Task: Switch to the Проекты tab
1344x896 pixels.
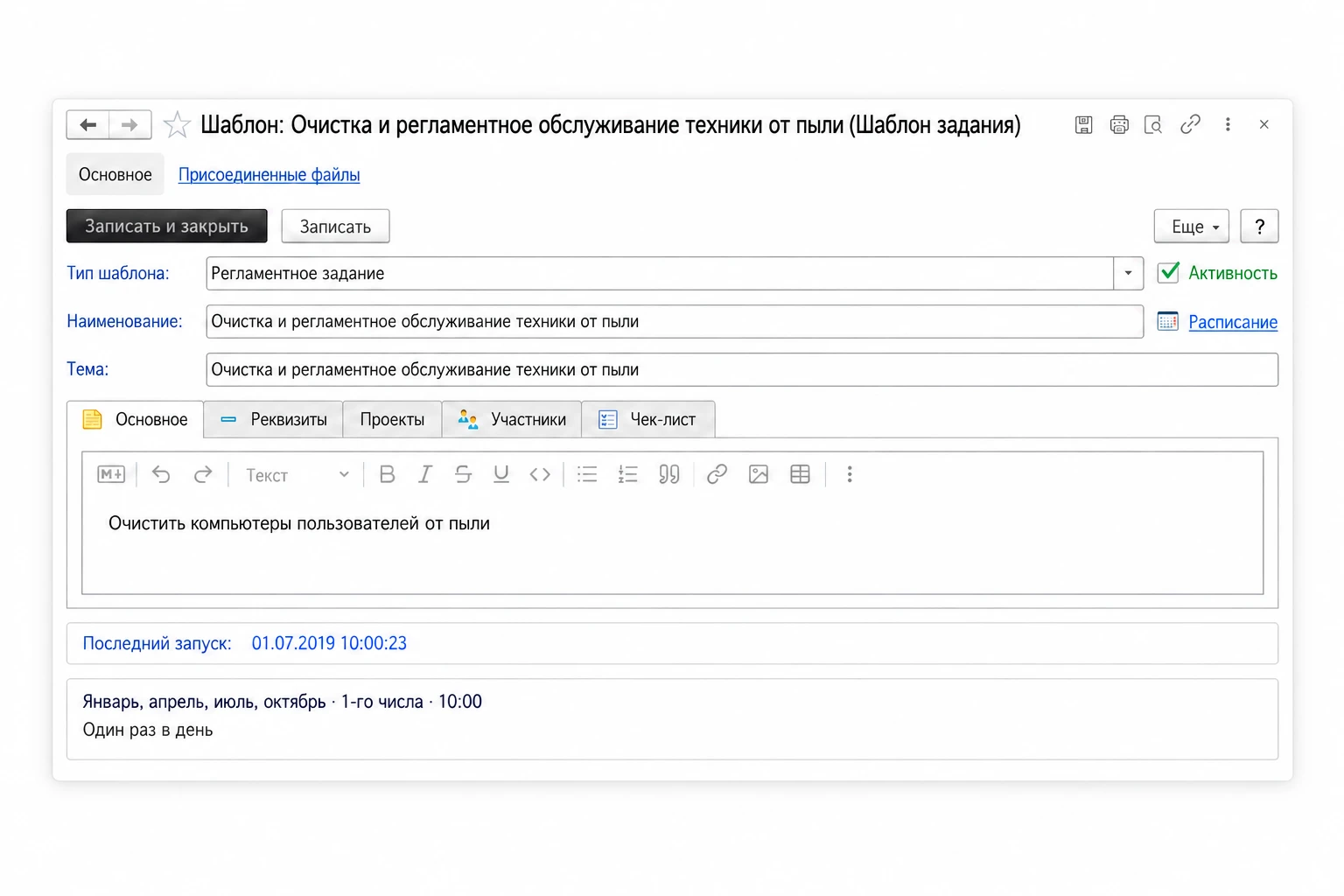Action: pos(392,419)
